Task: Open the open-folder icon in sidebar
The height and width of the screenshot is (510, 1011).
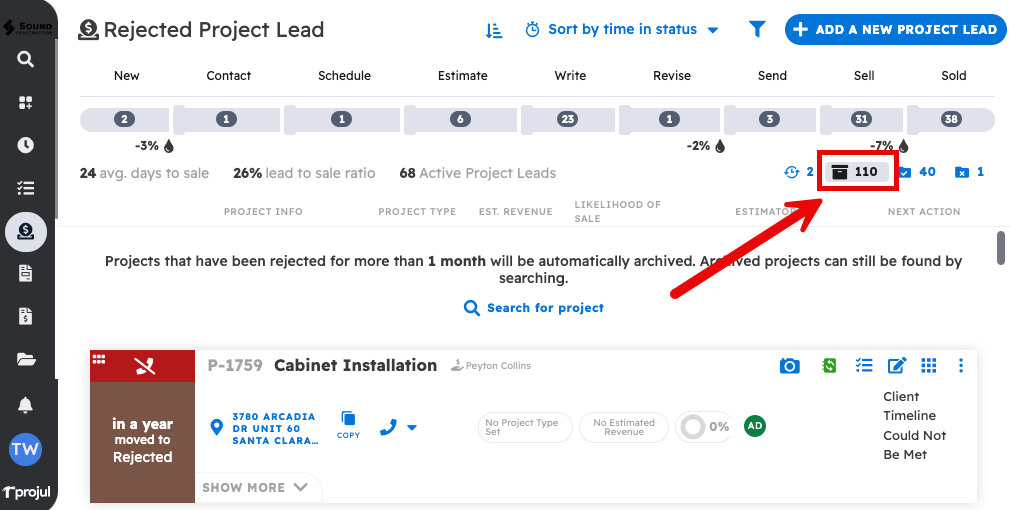Action: tap(26, 359)
